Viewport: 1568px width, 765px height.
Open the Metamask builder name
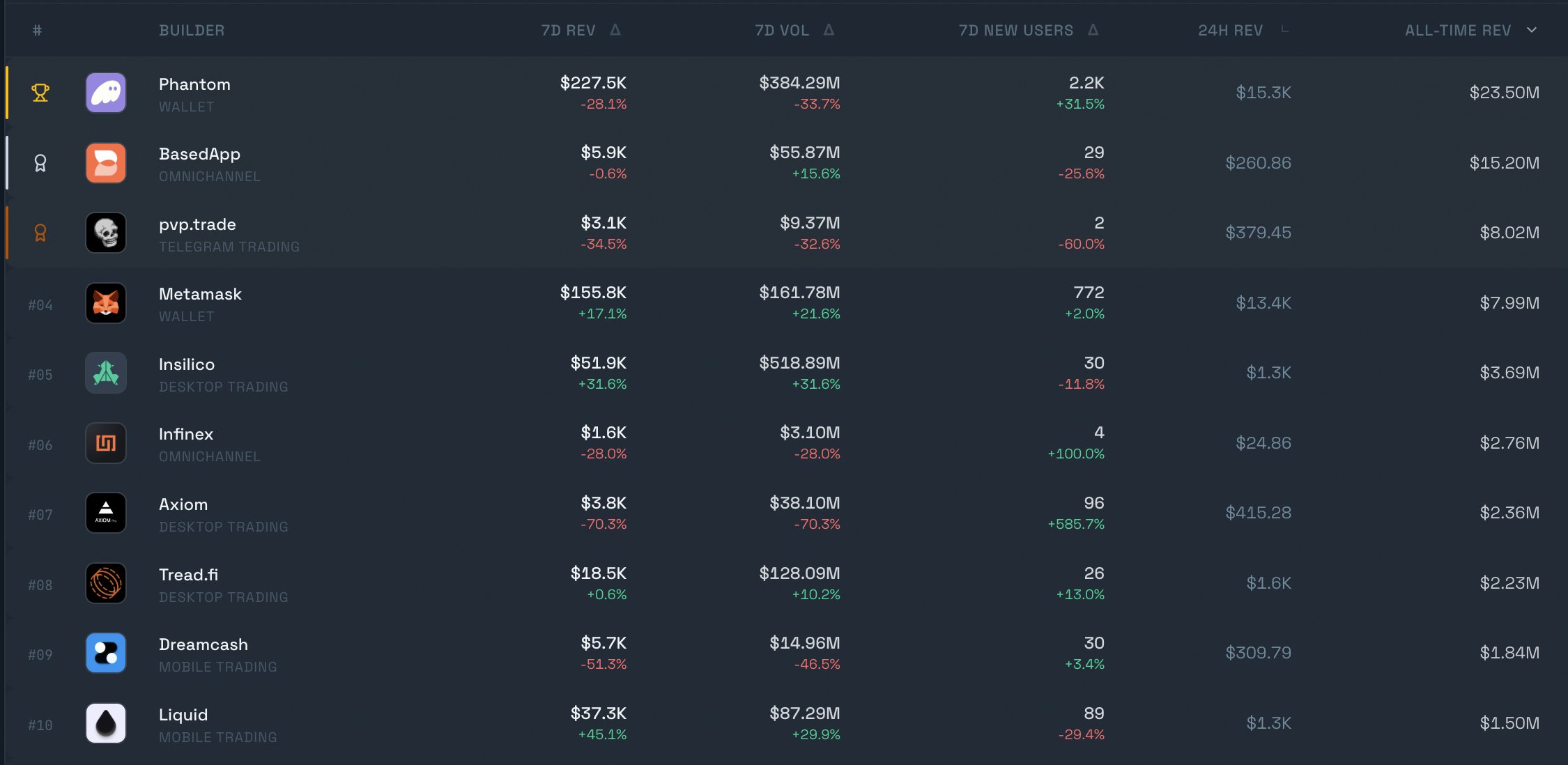coord(200,294)
